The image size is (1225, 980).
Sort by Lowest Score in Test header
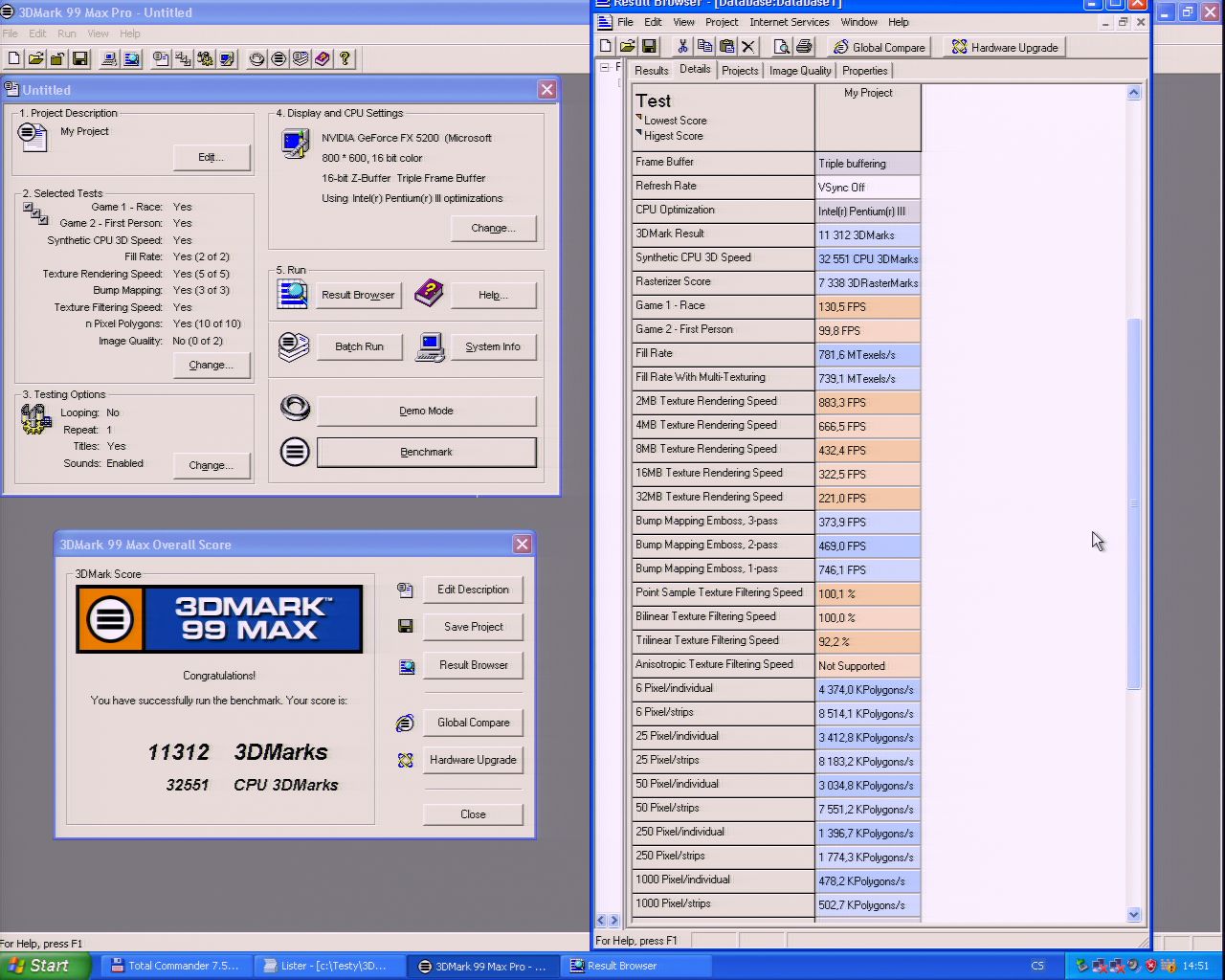click(x=675, y=121)
